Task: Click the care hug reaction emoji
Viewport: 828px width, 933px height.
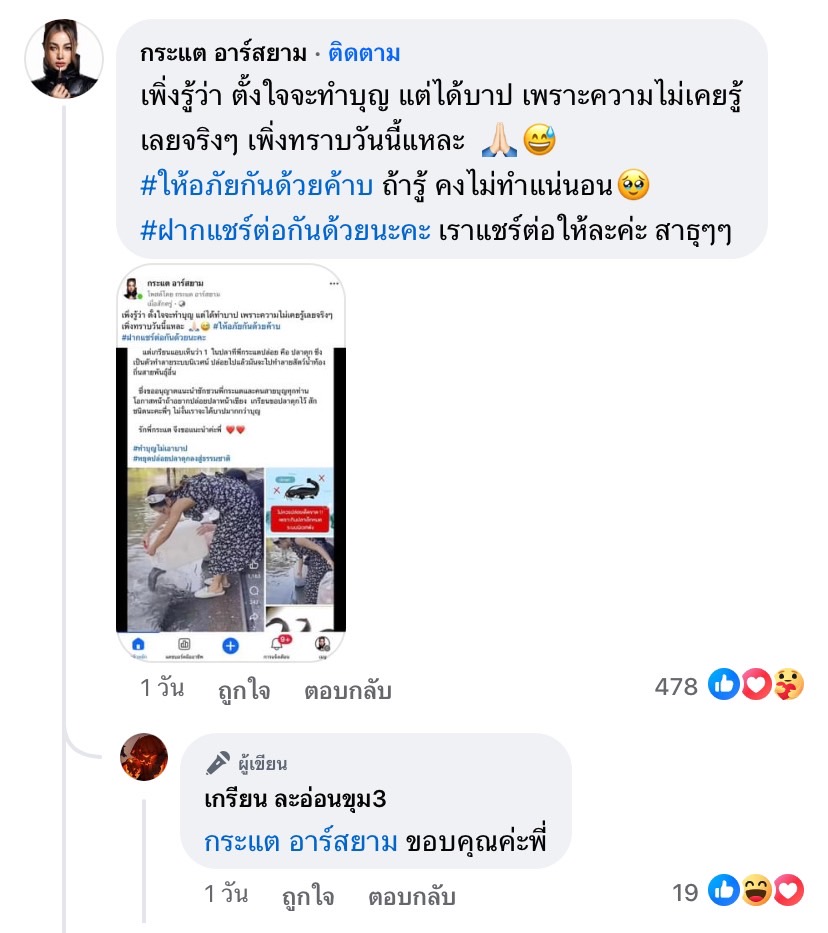Action: pyautogui.click(x=788, y=684)
